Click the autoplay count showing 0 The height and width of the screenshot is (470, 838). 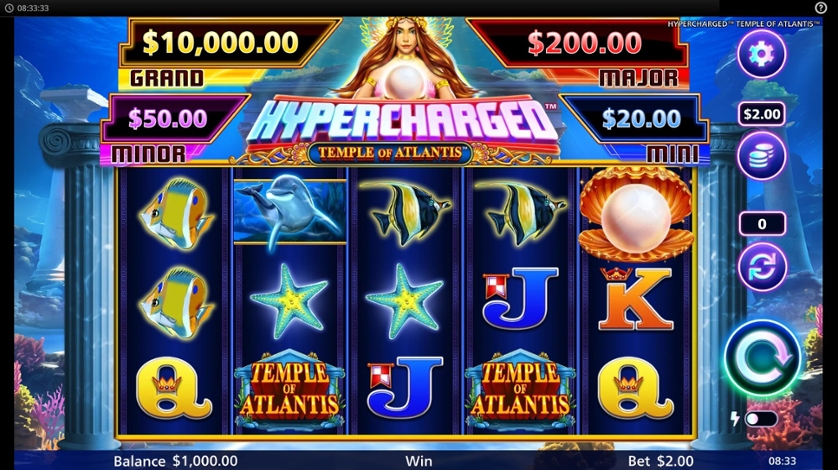762,224
